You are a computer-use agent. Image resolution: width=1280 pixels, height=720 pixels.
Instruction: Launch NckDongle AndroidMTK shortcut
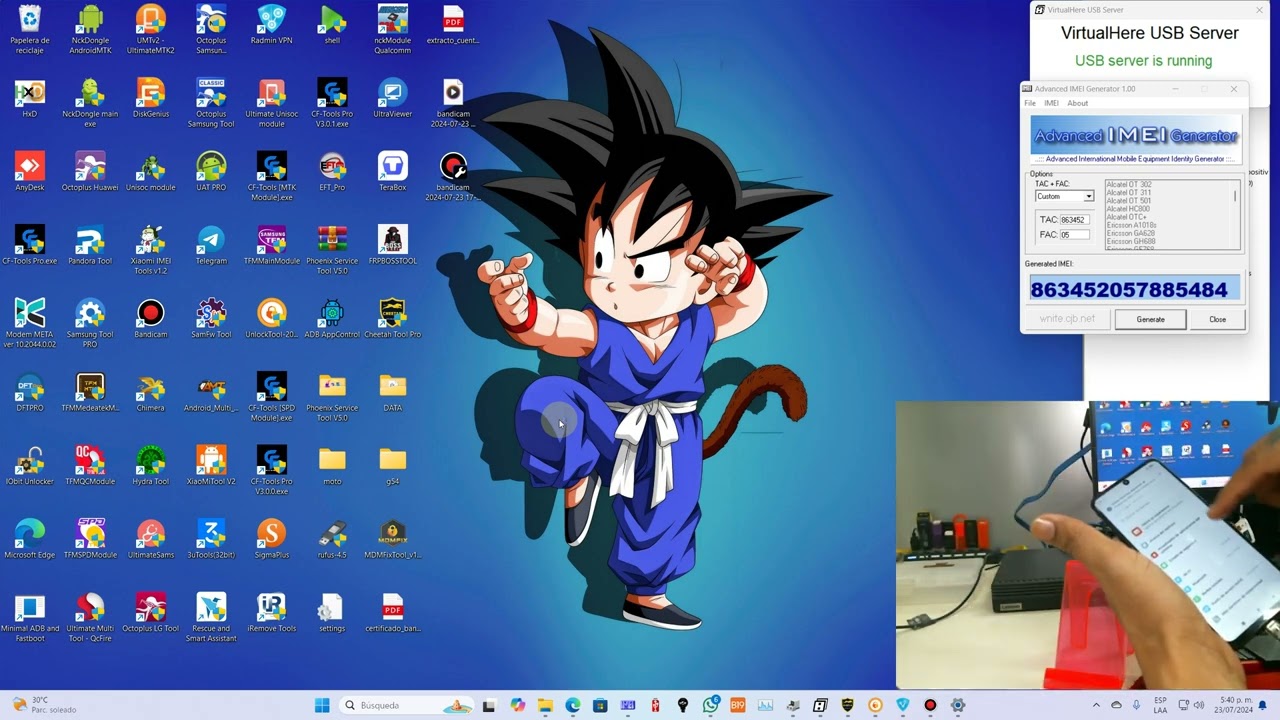[x=90, y=28]
